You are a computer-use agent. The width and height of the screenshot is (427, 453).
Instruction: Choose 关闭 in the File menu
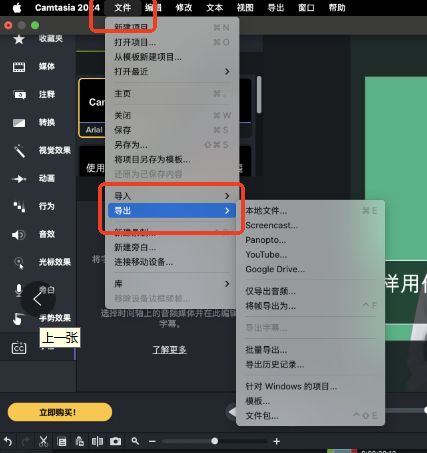coord(172,116)
